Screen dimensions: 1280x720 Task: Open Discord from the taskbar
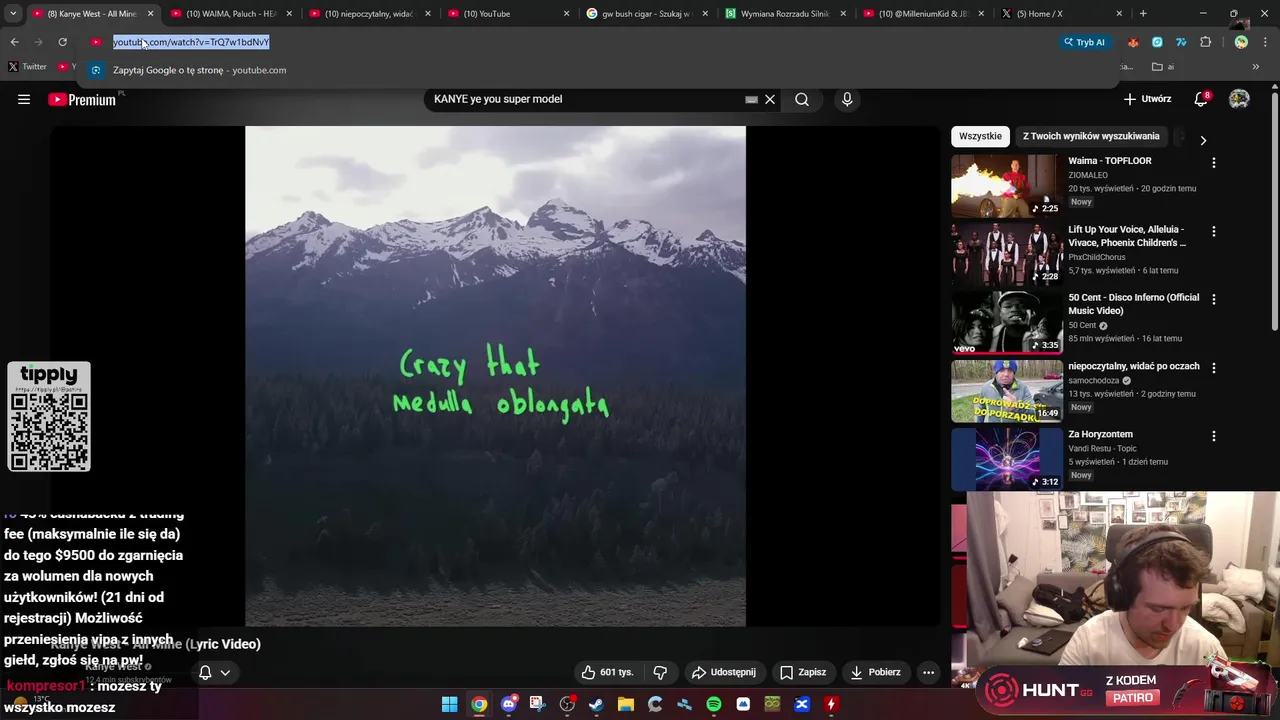click(509, 704)
